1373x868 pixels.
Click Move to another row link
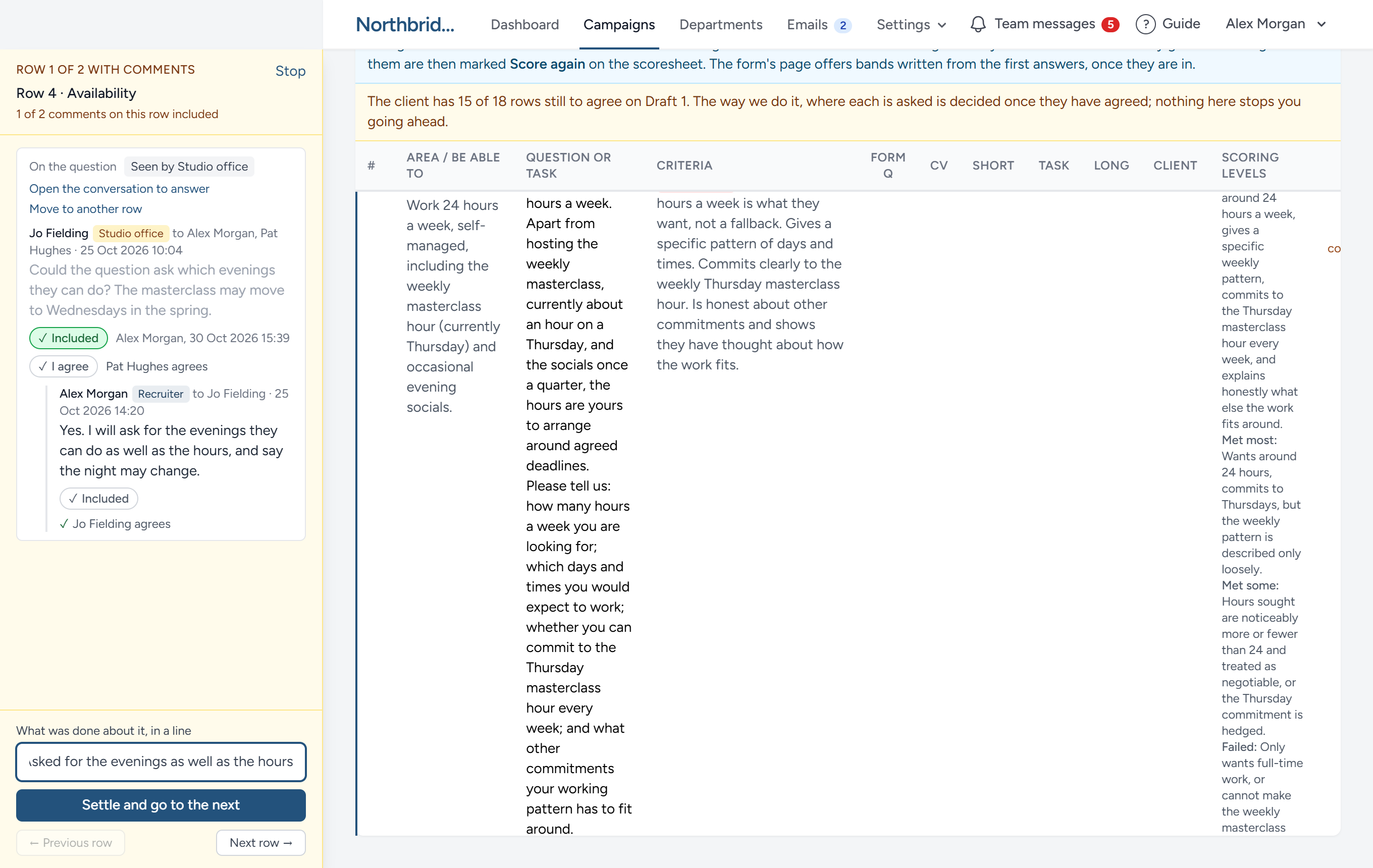(x=85, y=208)
